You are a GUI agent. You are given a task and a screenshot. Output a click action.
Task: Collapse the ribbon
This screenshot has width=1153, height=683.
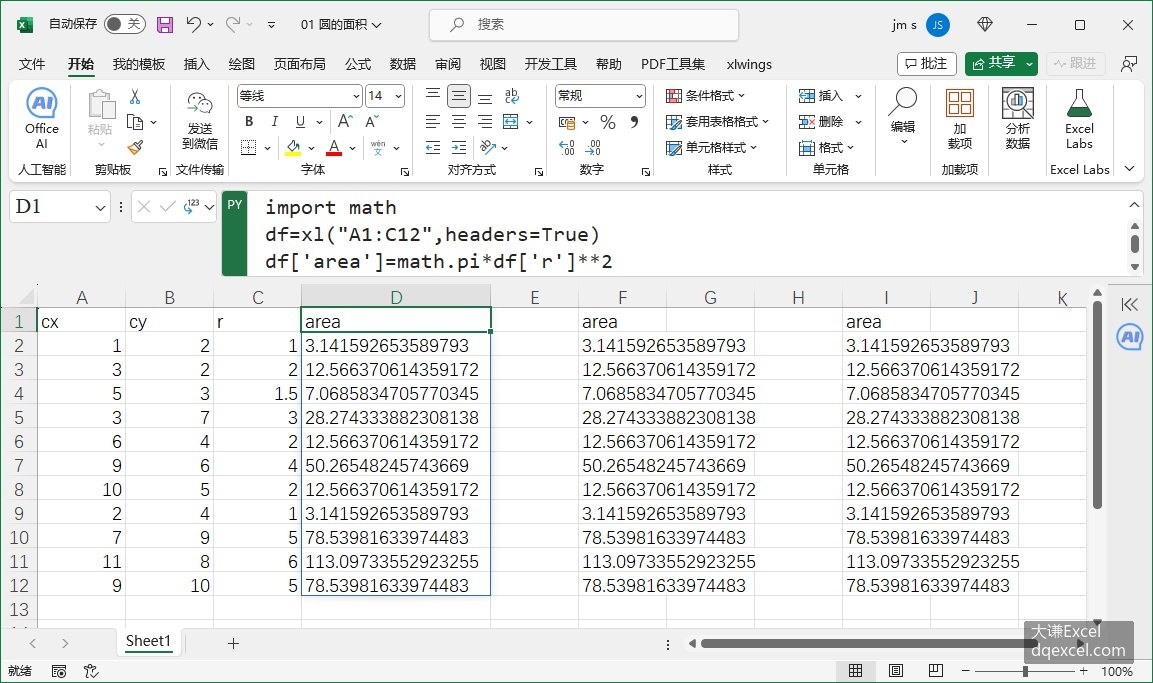(1129, 169)
